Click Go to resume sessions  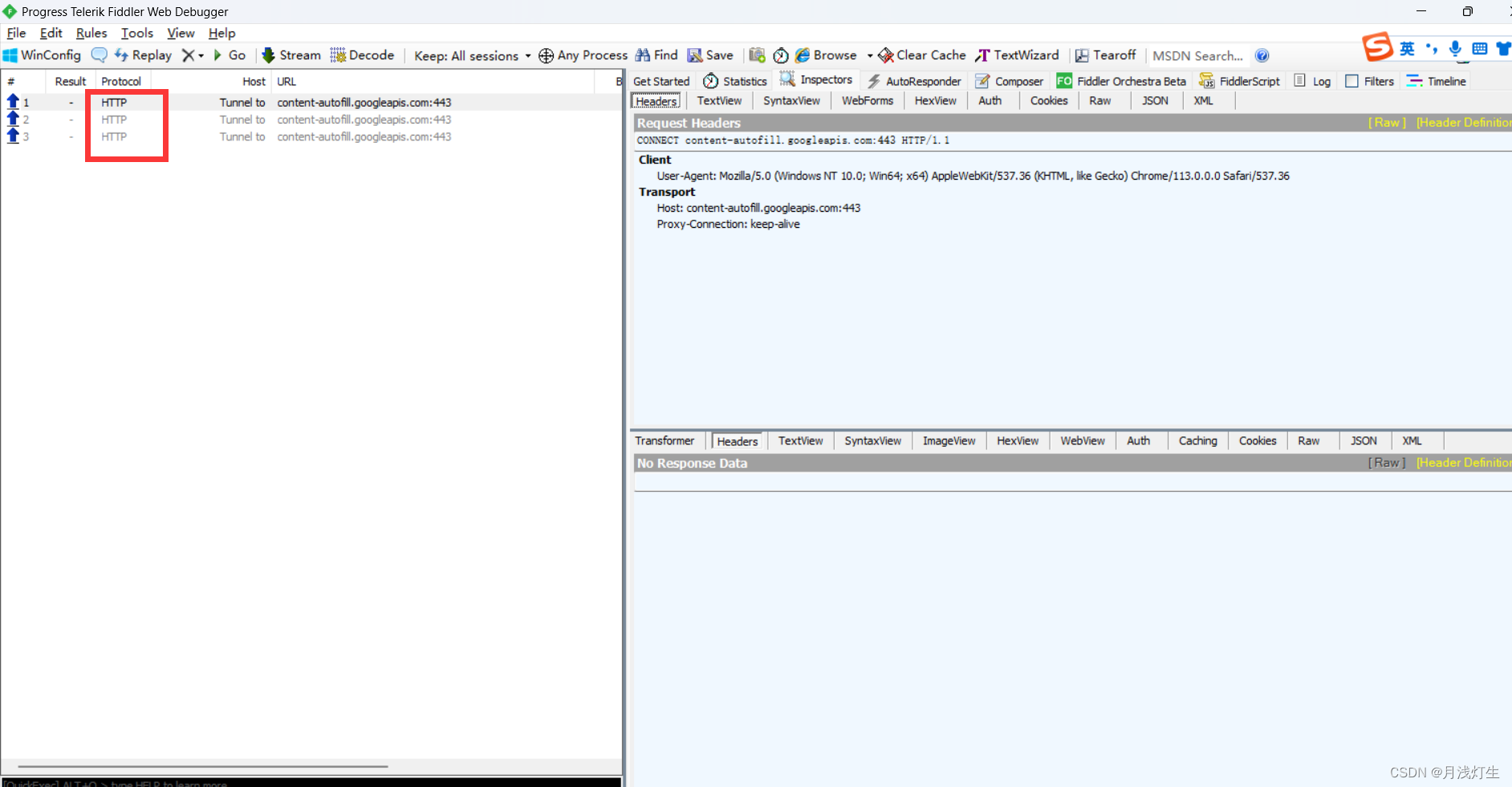(230, 55)
